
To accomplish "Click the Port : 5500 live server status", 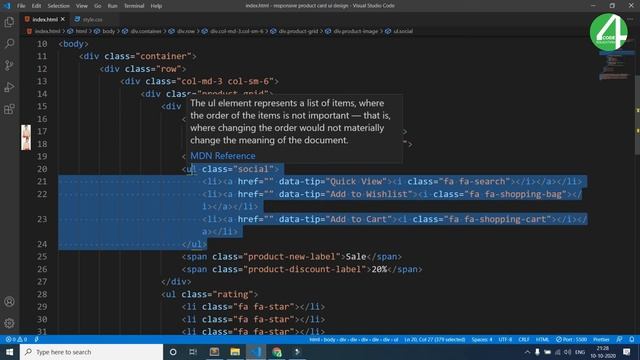I will point(571,339).
